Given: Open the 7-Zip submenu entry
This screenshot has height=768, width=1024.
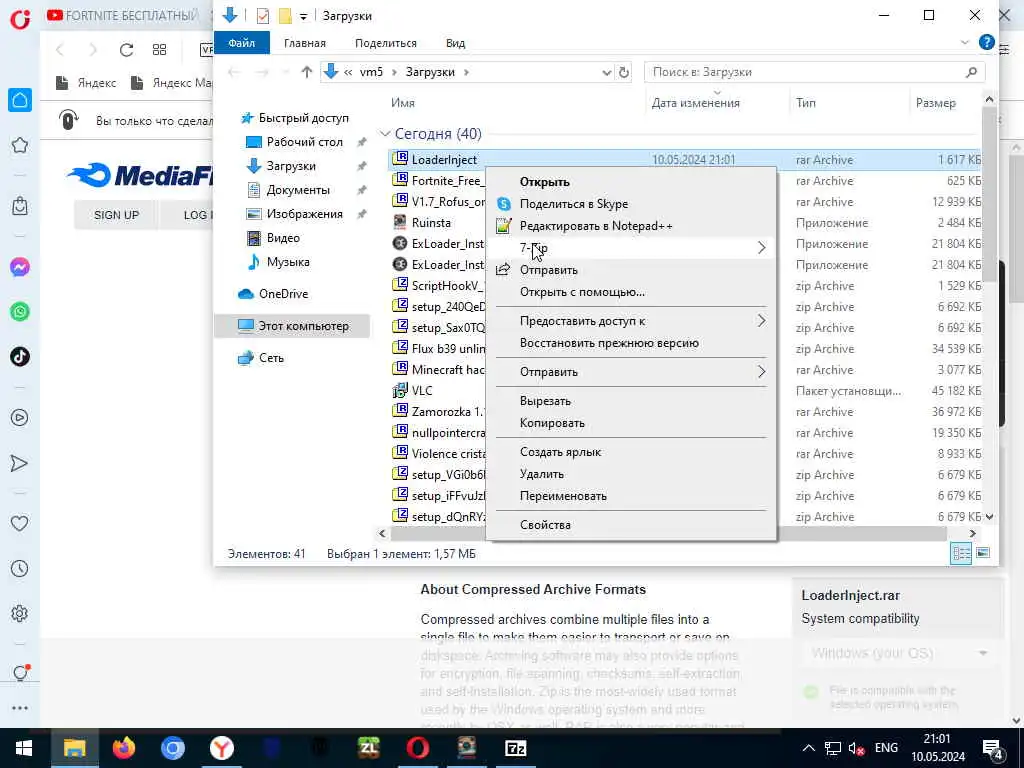Looking at the screenshot, I should (x=632, y=248).
